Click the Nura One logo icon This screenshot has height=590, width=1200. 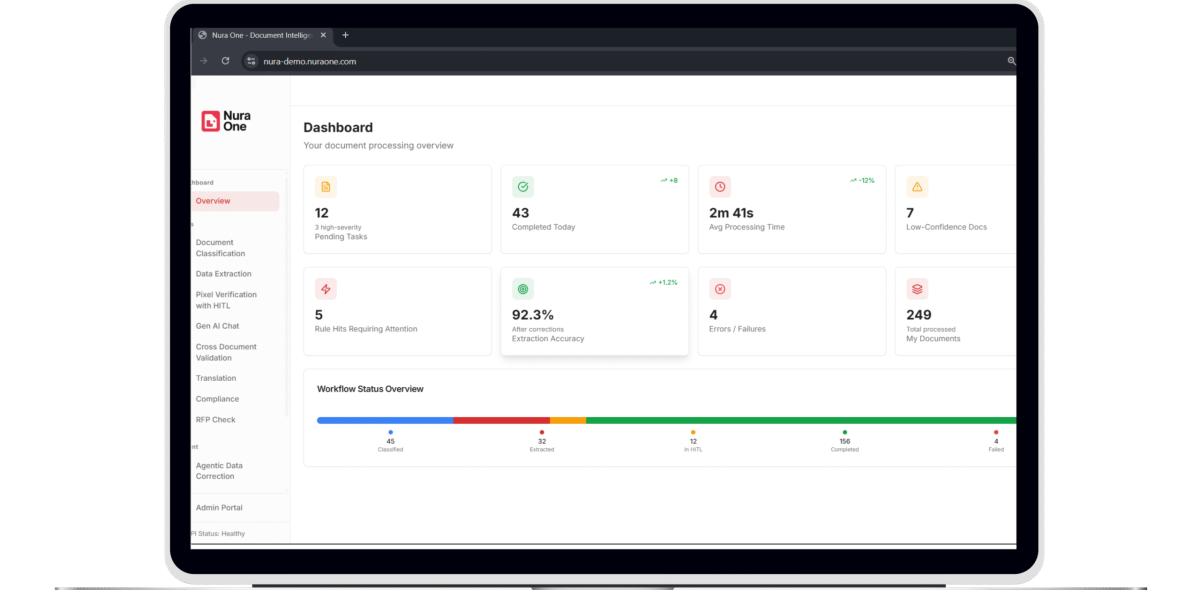[210, 121]
